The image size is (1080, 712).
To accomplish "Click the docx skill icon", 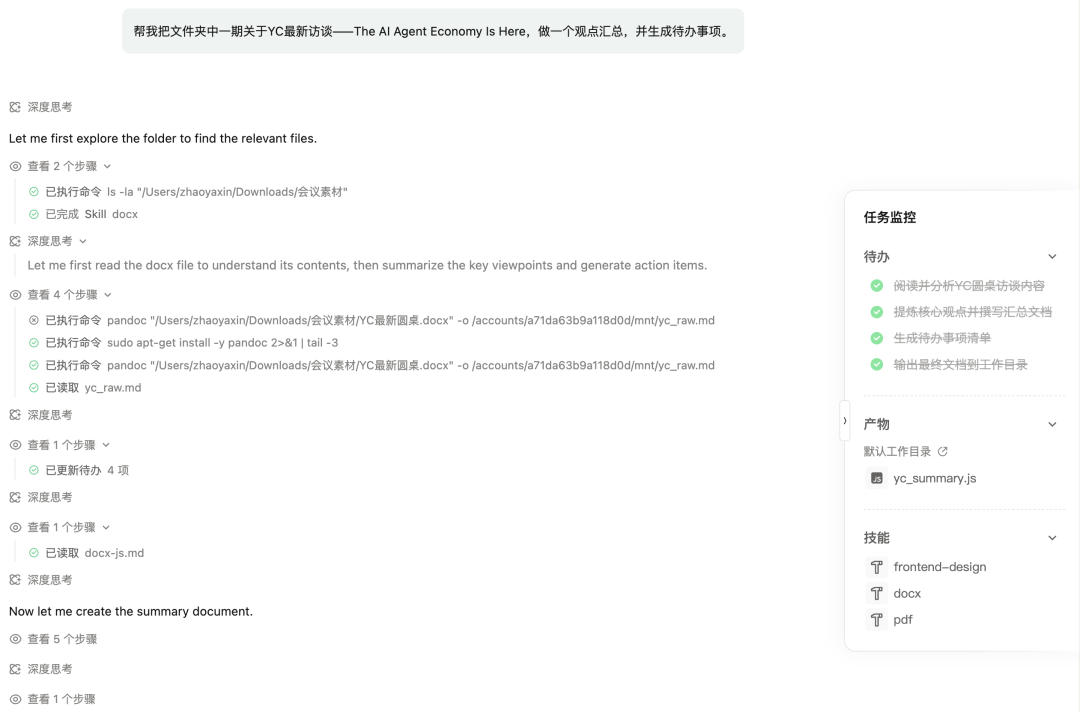I will 877,593.
